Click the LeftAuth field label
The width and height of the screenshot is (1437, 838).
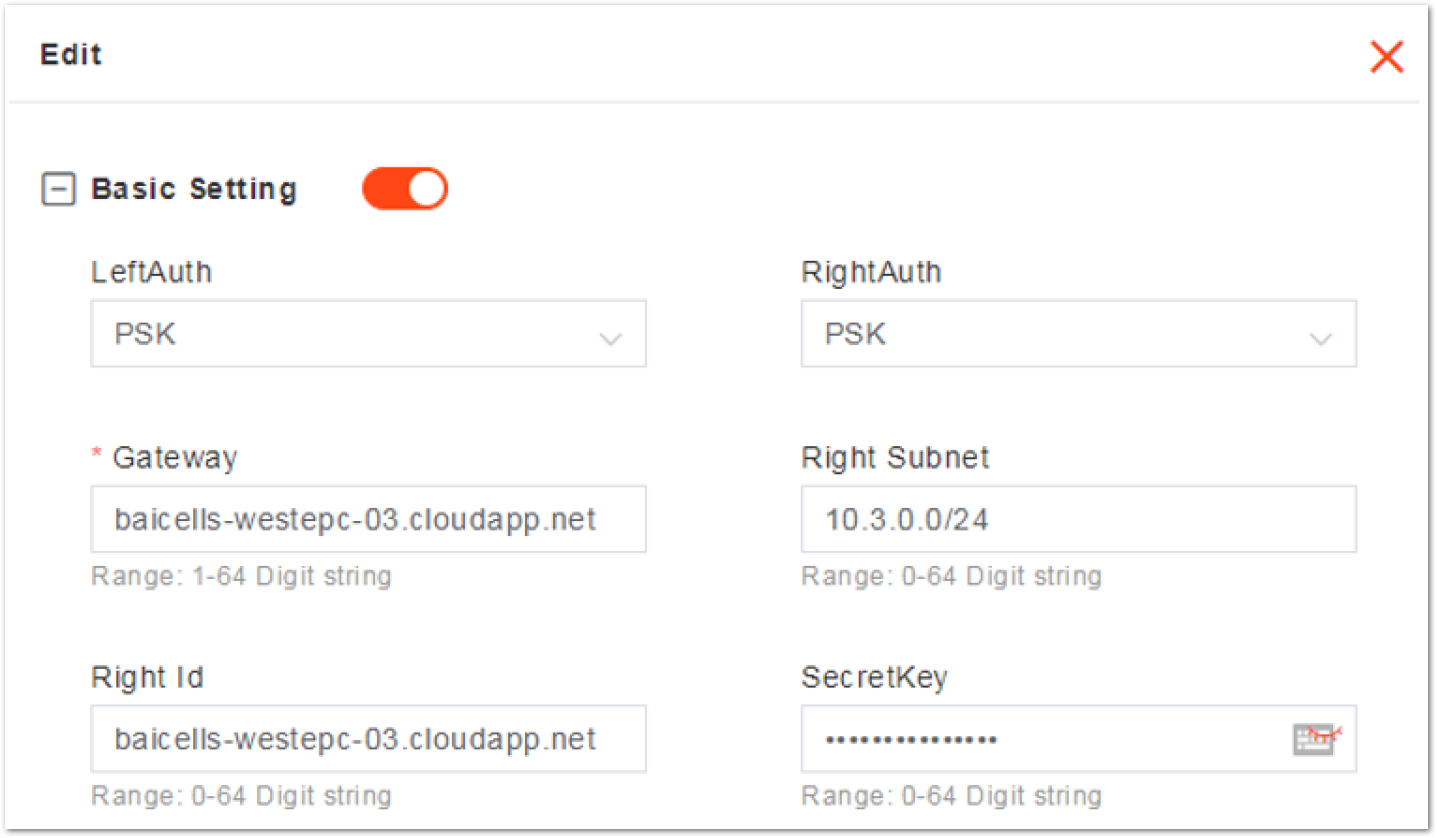coord(151,272)
